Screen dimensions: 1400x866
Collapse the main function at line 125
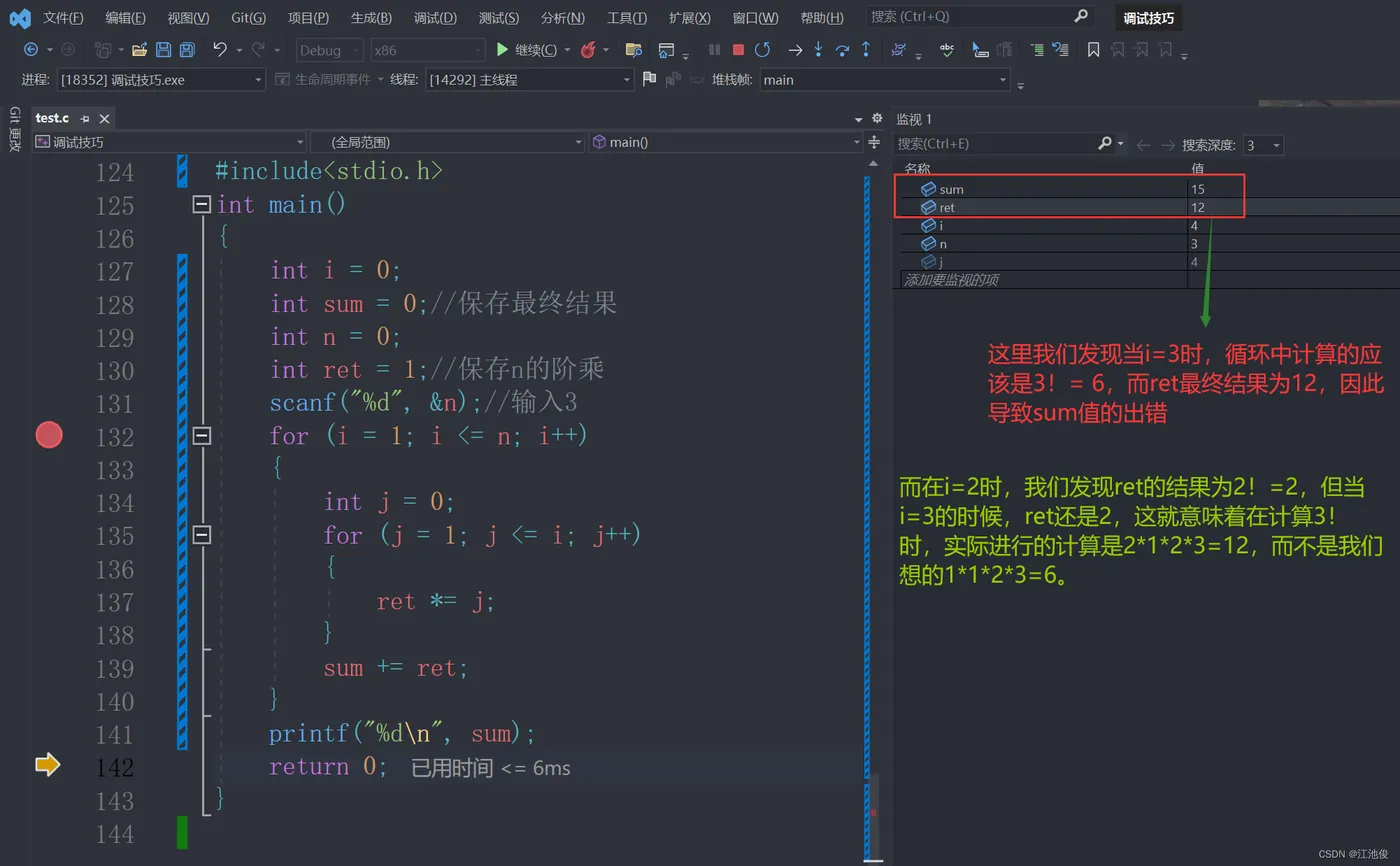click(x=201, y=204)
